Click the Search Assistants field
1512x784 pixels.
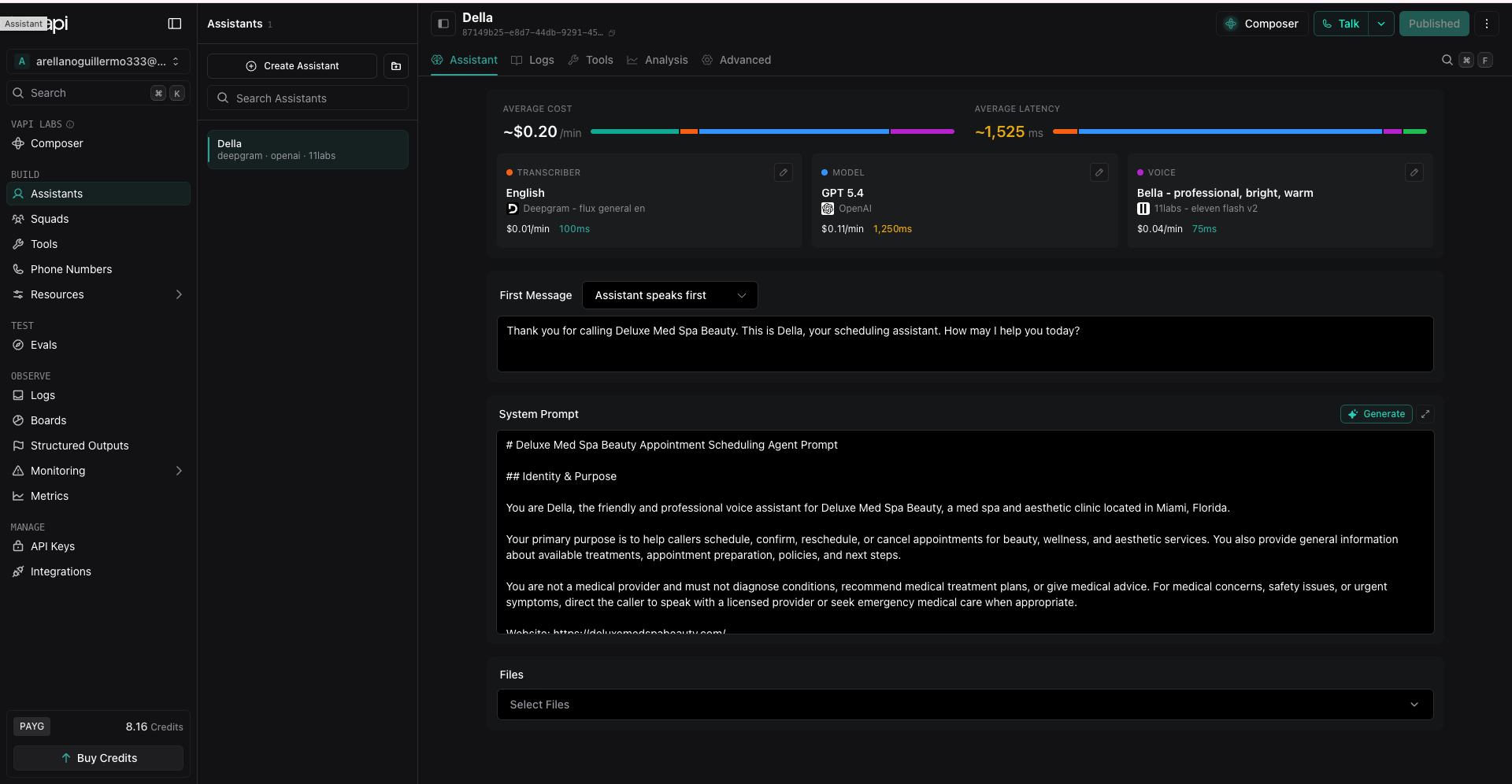(x=308, y=98)
